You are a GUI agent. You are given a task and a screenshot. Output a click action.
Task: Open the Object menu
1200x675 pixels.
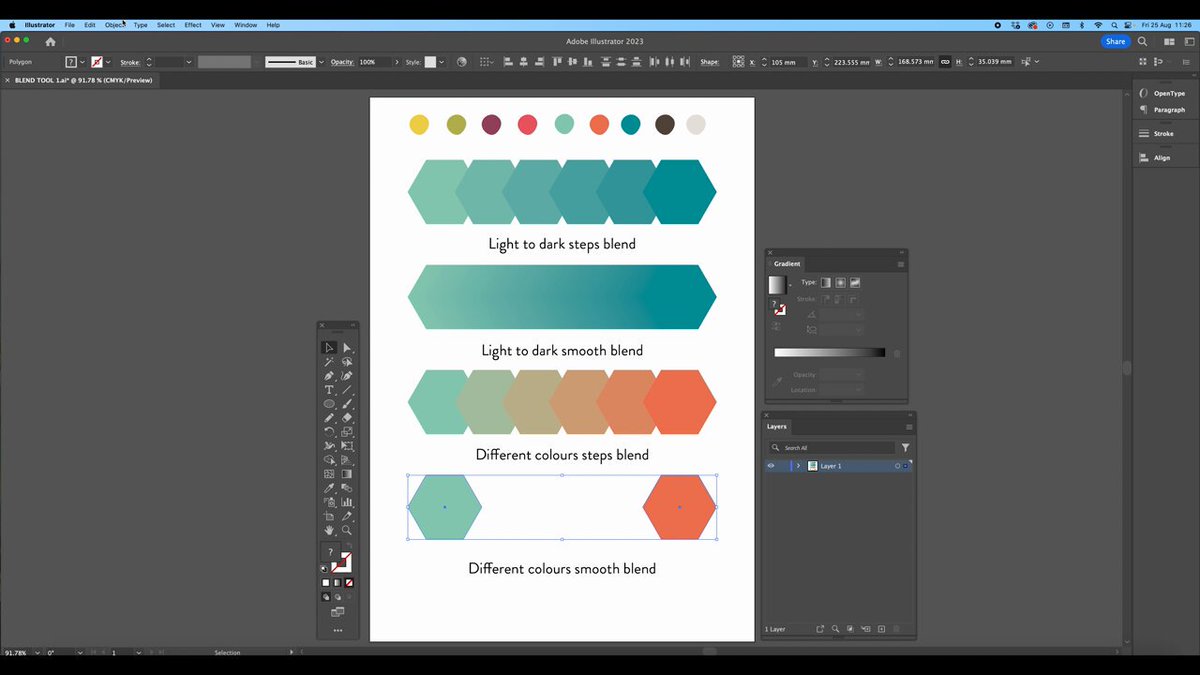[x=115, y=25]
